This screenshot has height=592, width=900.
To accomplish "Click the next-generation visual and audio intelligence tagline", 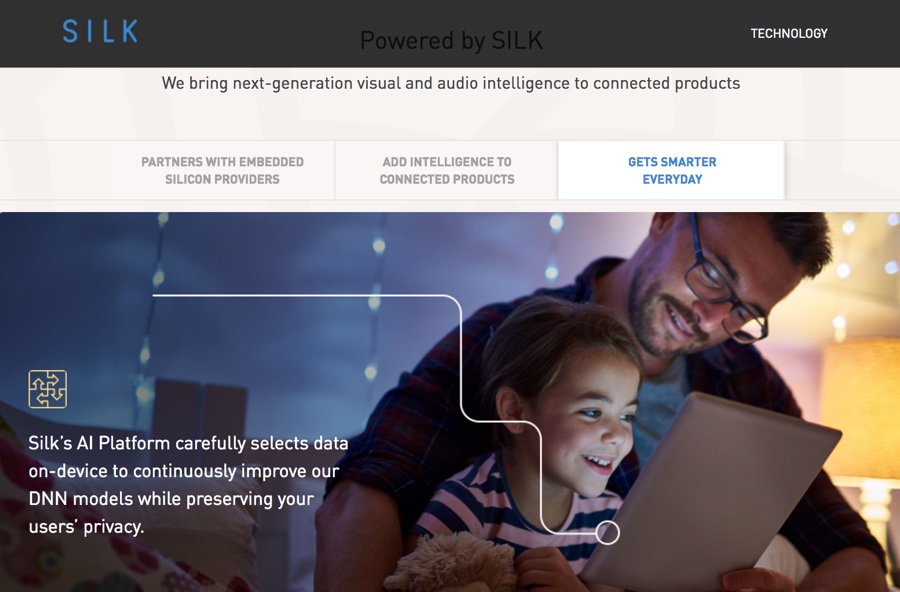I will (451, 83).
